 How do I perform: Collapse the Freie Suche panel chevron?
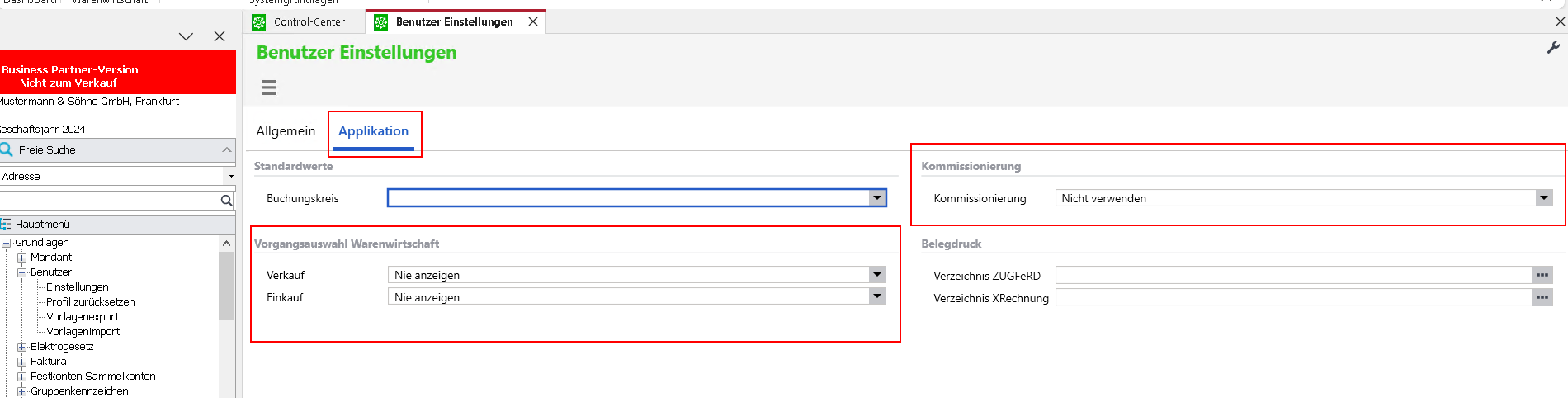tap(226, 149)
